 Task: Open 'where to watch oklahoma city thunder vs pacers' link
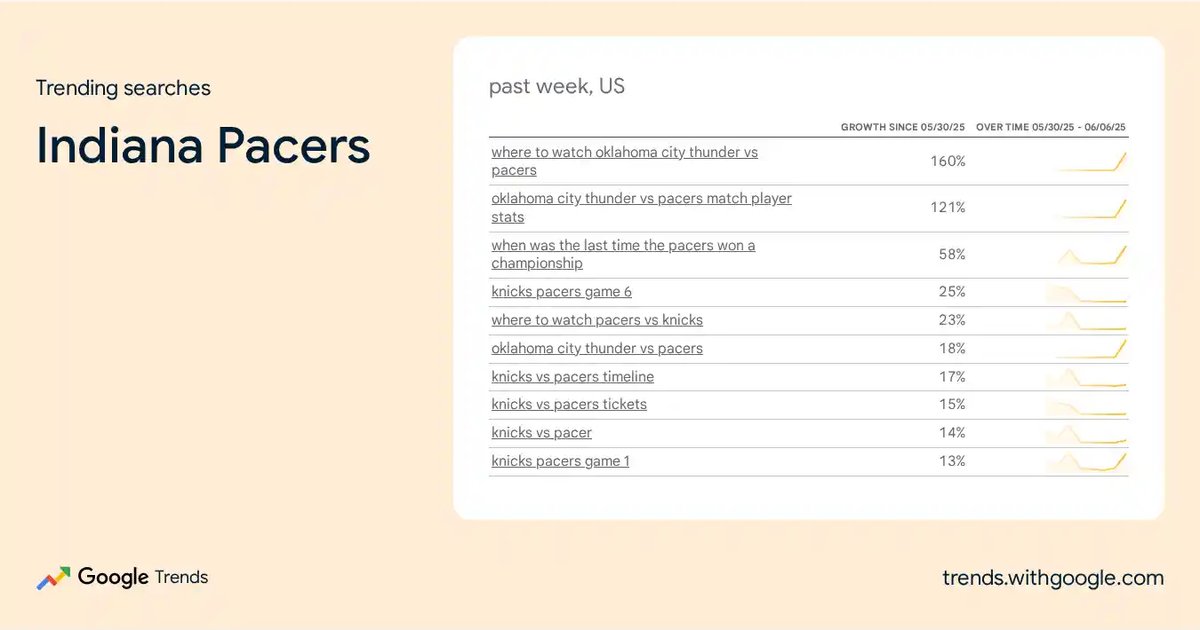coord(624,161)
